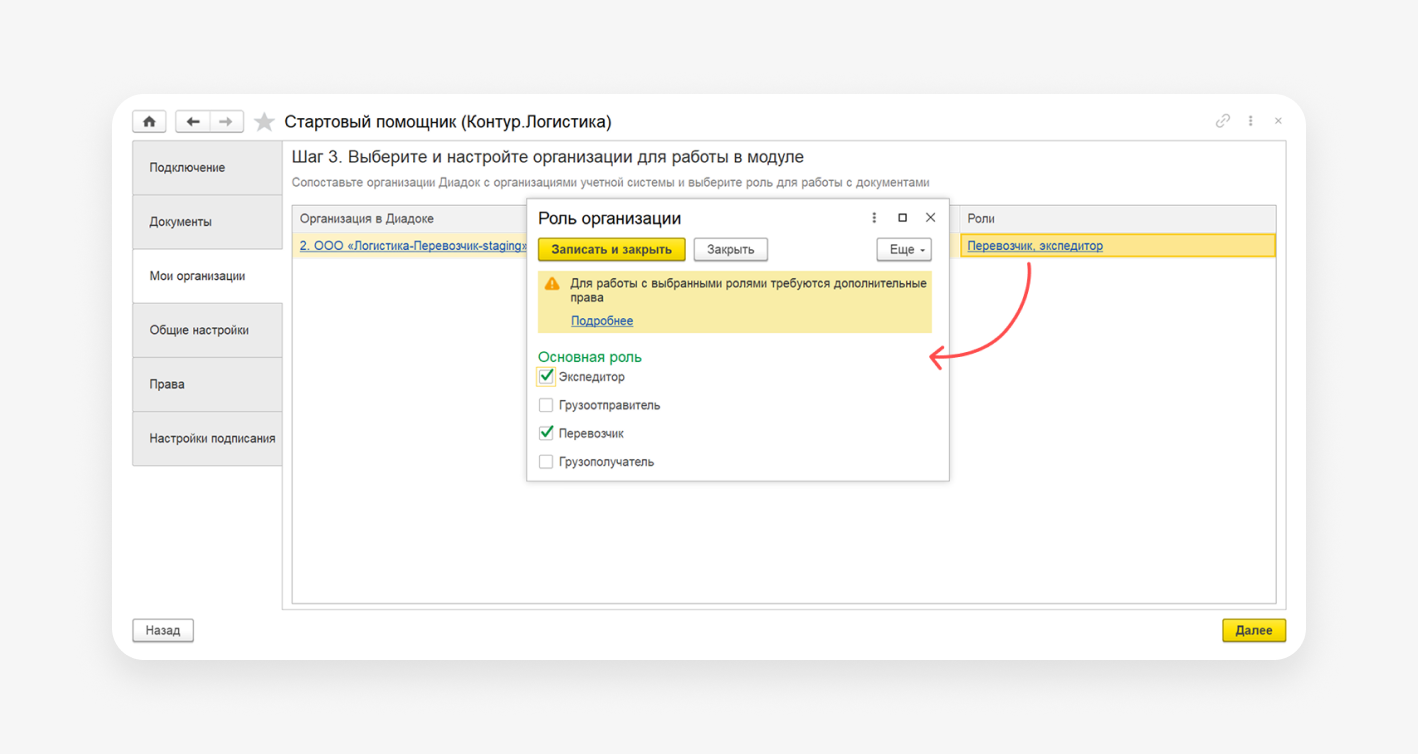This screenshot has width=1418, height=754.
Task: Open the ООО «Логистика-Перевозчик-staging» organization link
Action: coord(413,246)
